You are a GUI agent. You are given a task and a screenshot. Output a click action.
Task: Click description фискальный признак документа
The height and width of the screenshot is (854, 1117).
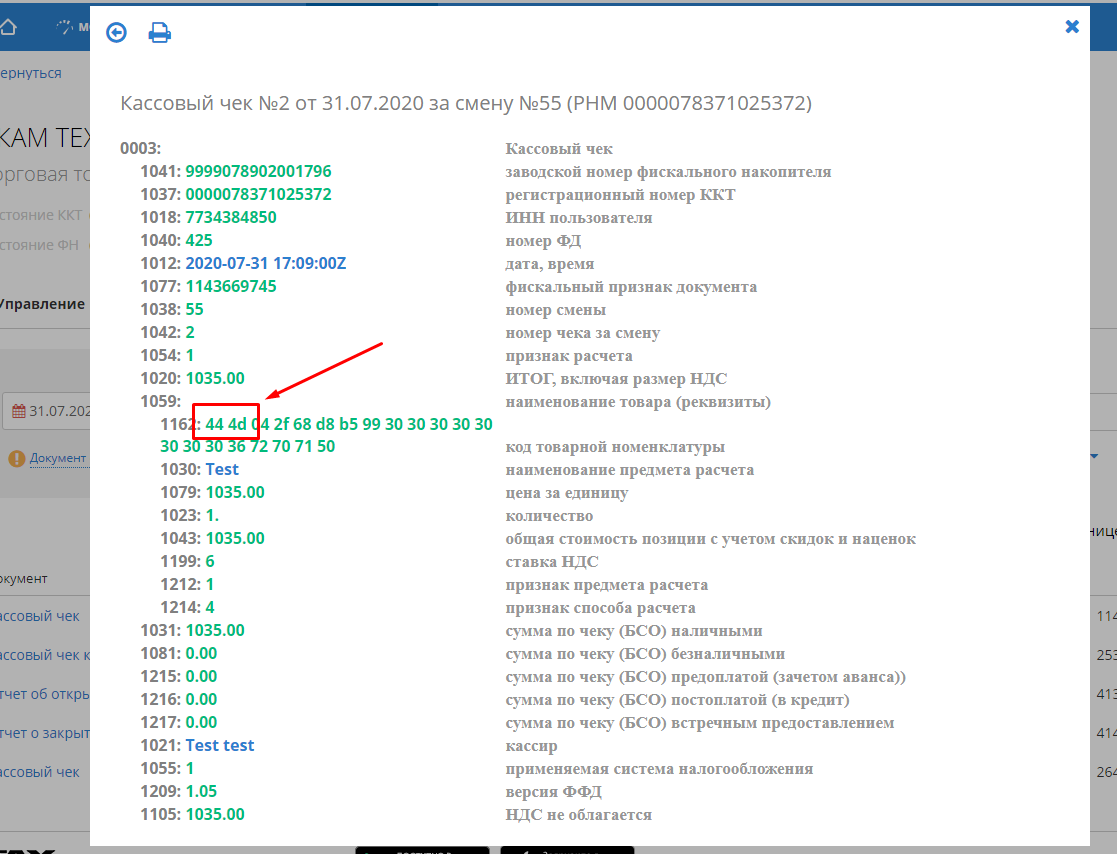pos(631,286)
